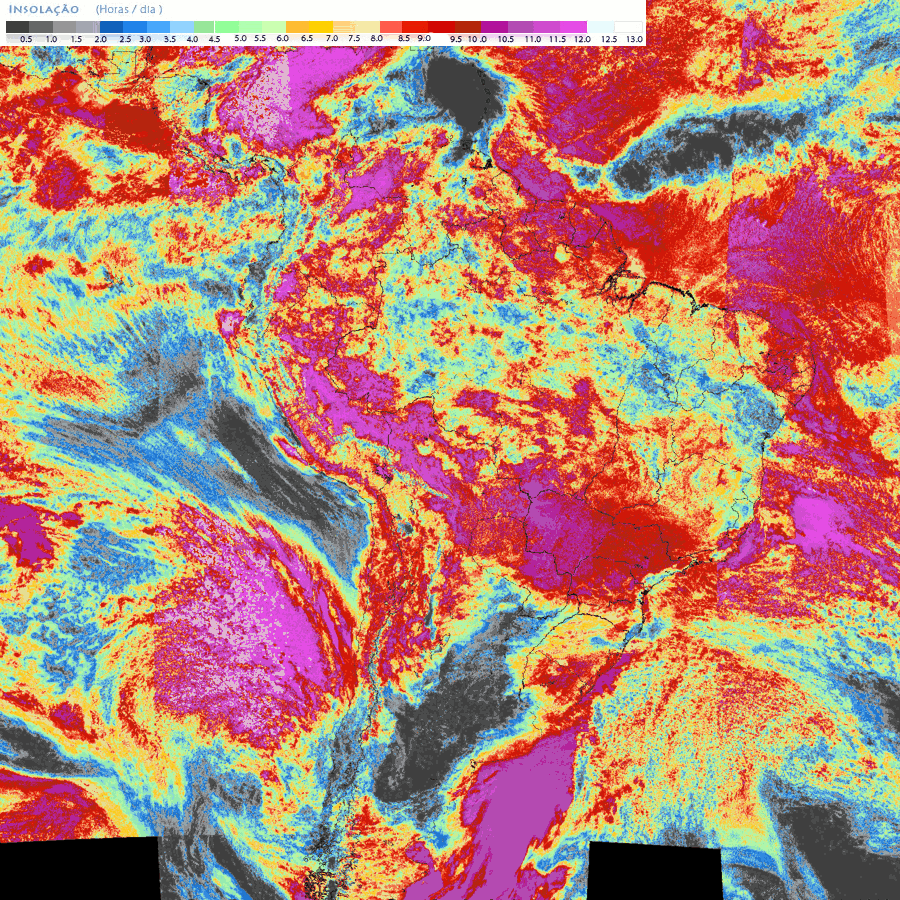This screenshot has width=900, height=900.
Task: Pick the 9.0 legend value
Action: pyautogui.click(x=424, y=38)
